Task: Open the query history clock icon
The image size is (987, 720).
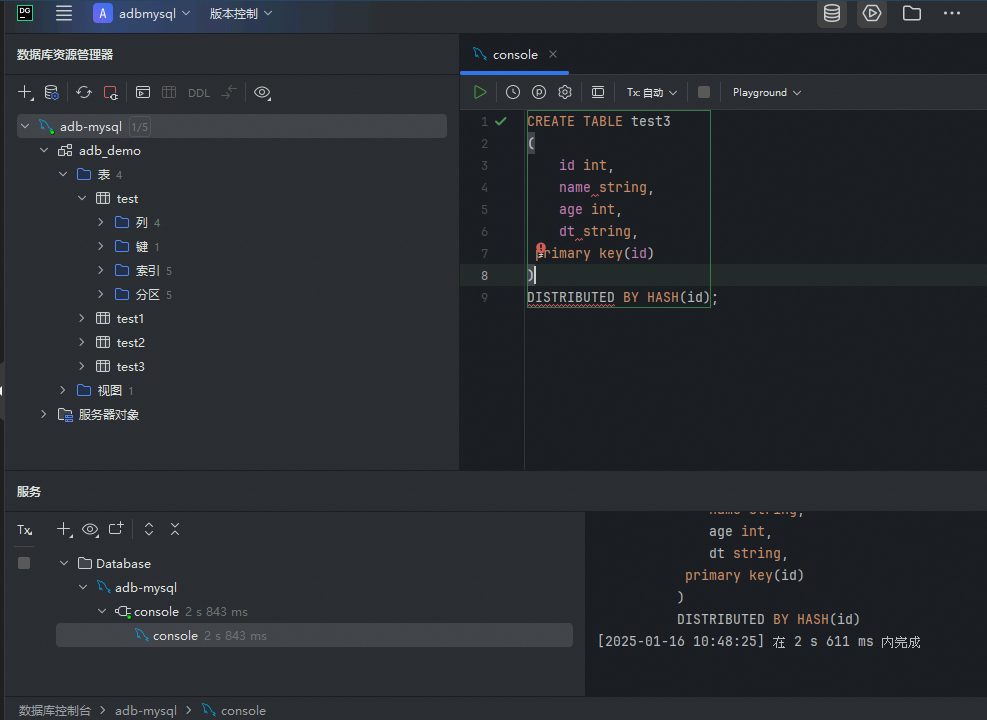Action: (x=513, y=92)
